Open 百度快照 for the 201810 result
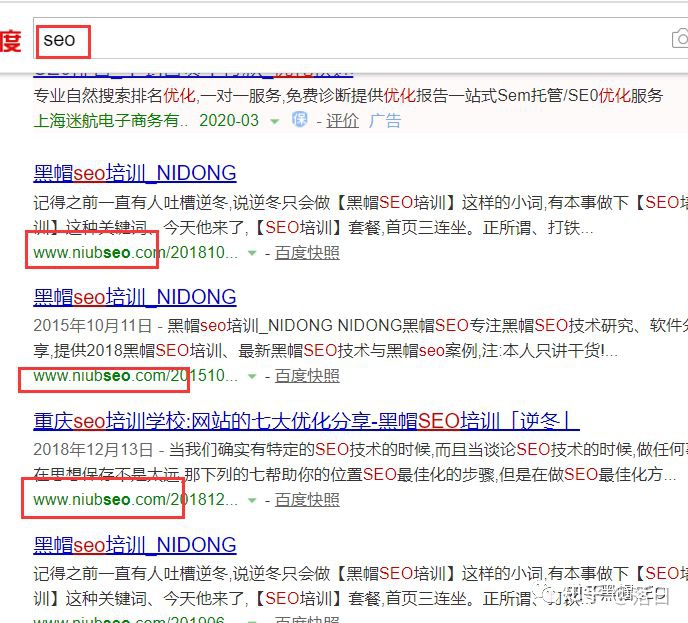This screenshot has height=623, width=688. (307, 253)
